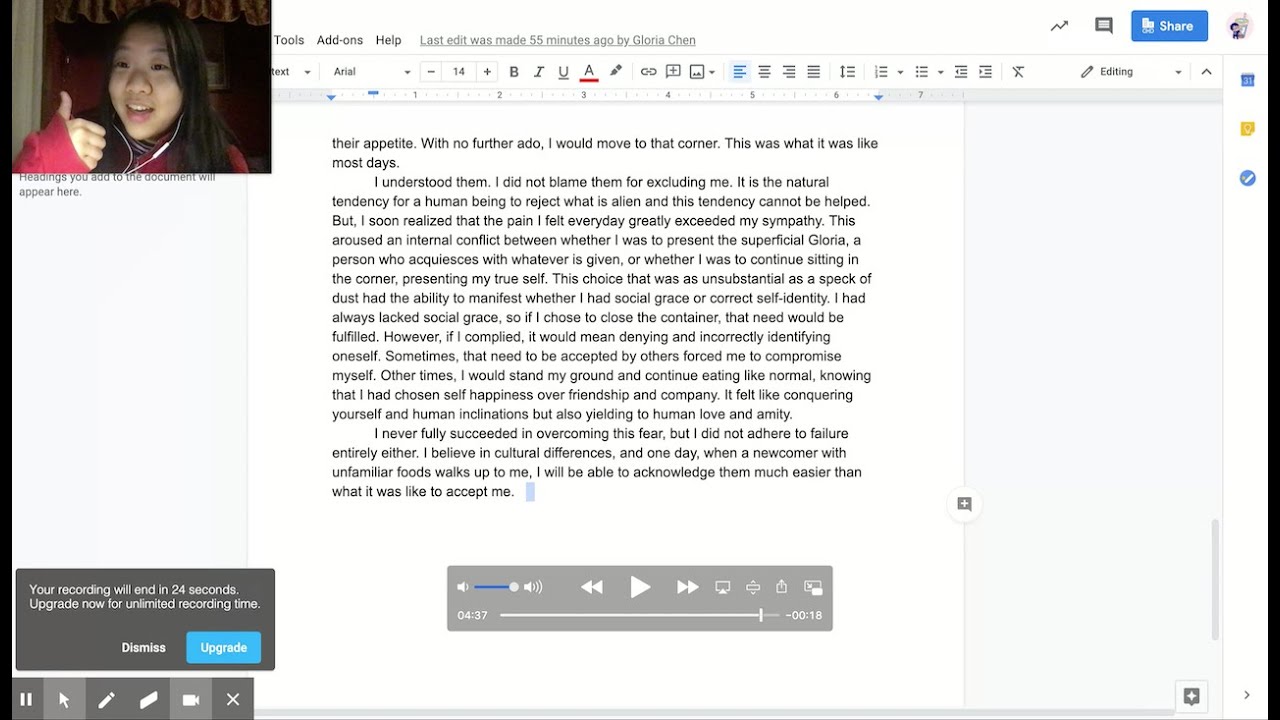
Task: Dismiss the recording time warning
Action: (x=144, y=648)
